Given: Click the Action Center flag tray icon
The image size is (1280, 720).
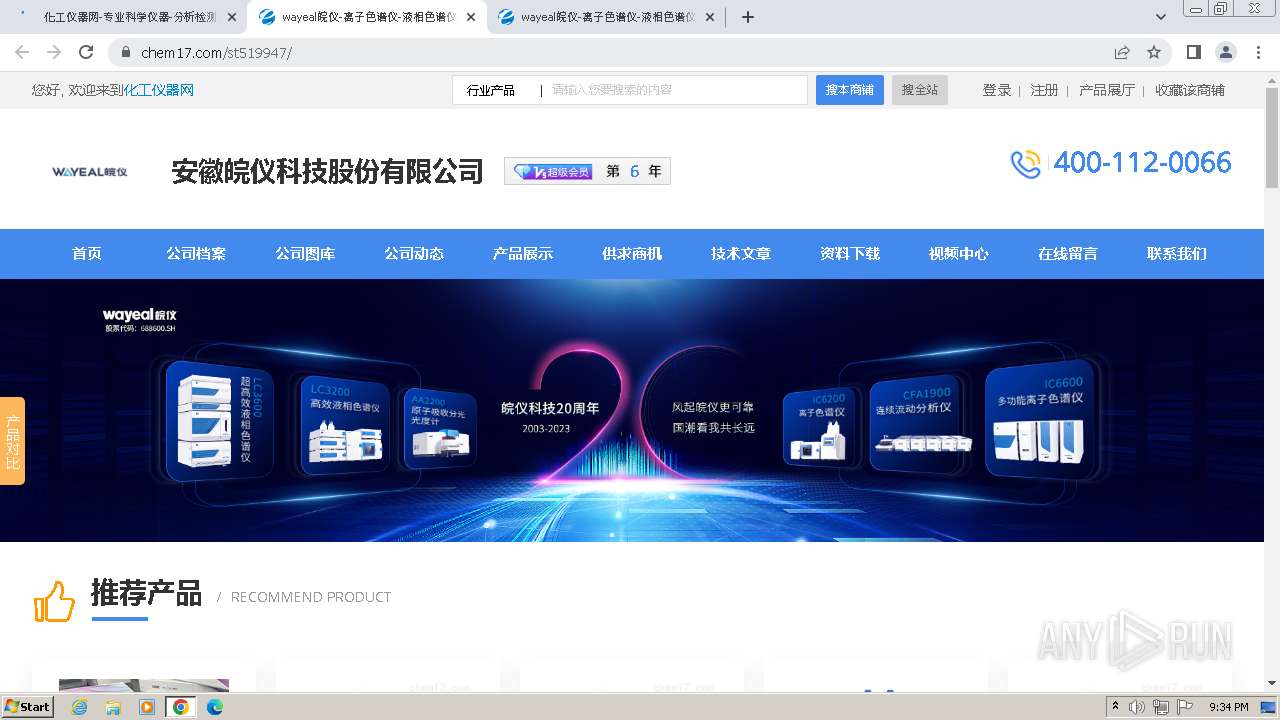Looking at the screenshot, I should pos(1184,707).
